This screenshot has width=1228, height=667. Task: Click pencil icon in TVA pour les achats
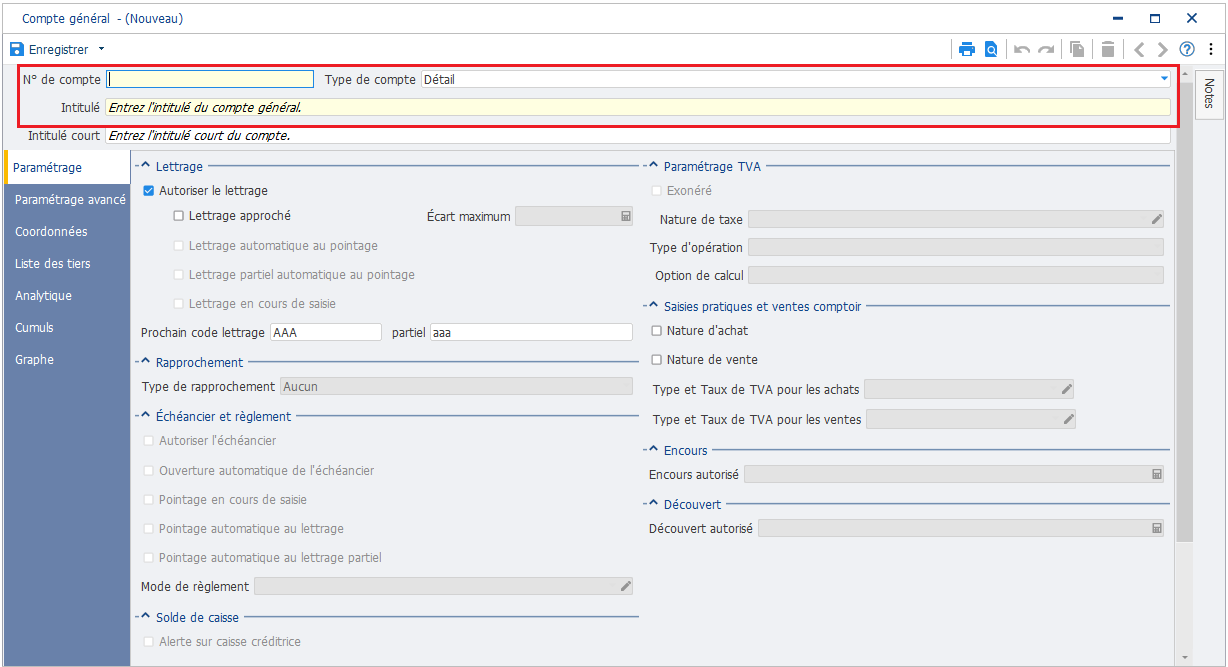(1066, 389)
